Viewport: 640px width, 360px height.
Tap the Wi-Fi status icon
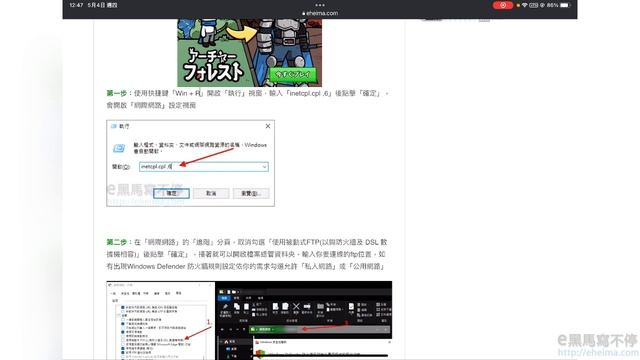point(524,5)
